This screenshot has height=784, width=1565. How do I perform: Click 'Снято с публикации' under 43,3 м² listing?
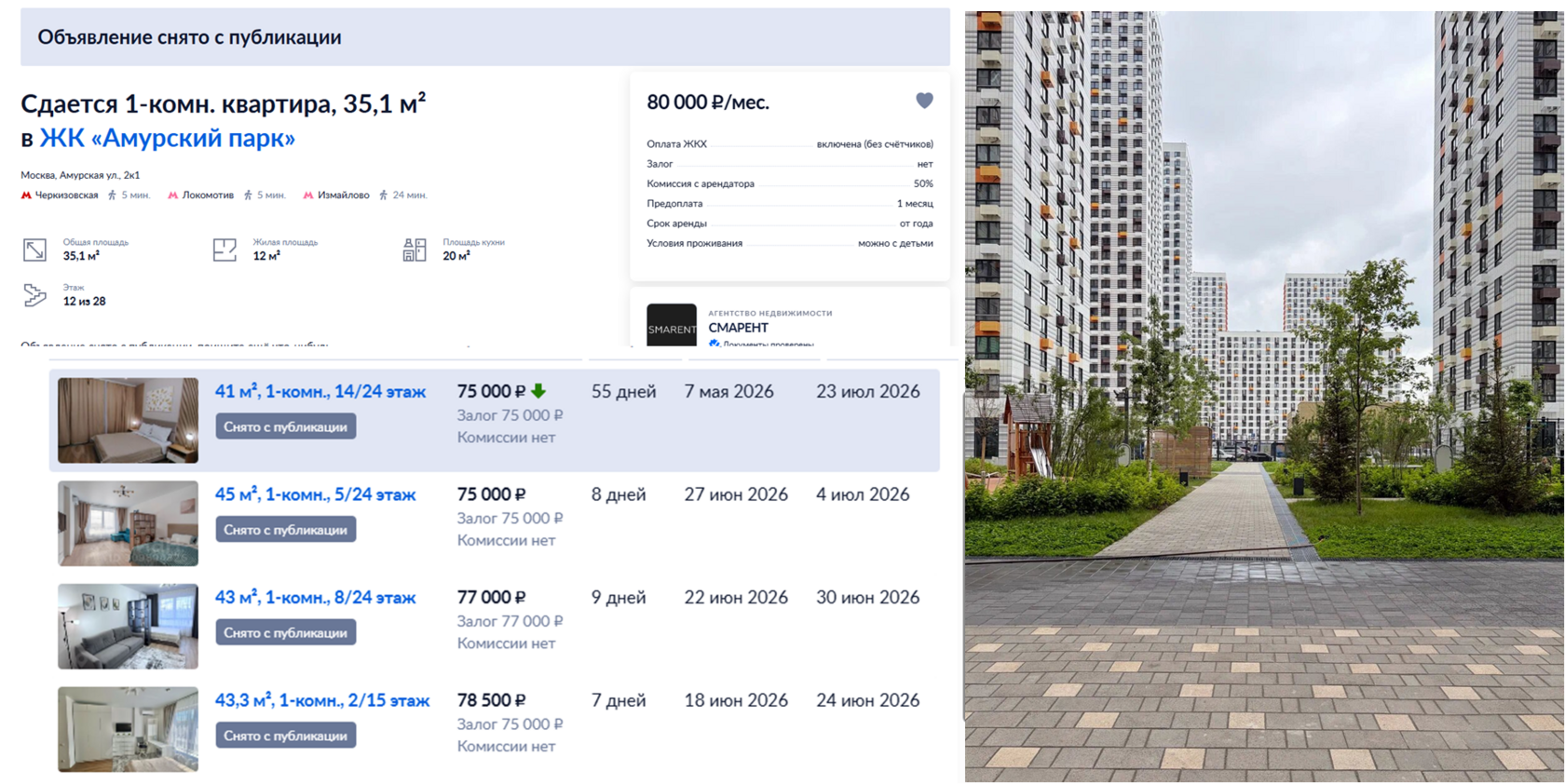[285, 736]
